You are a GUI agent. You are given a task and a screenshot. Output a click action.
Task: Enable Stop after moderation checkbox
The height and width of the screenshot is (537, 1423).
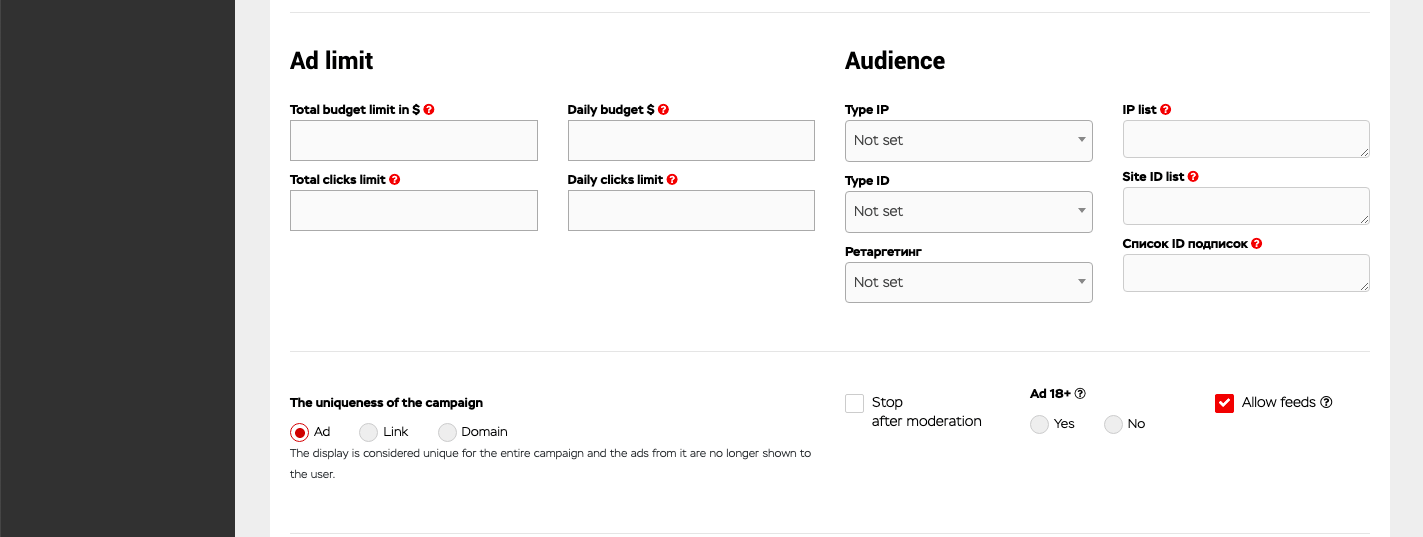[x=854, y=403]
